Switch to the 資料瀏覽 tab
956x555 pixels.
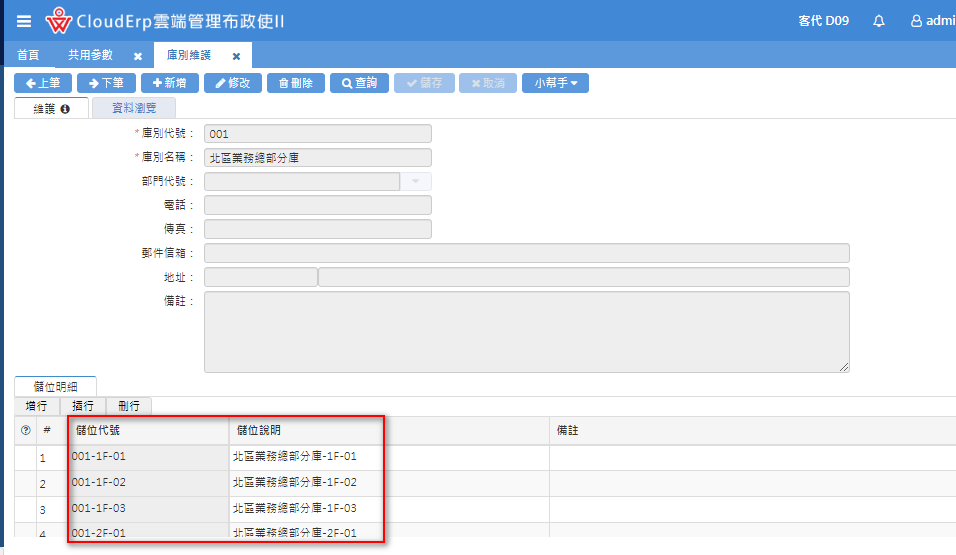134,108
